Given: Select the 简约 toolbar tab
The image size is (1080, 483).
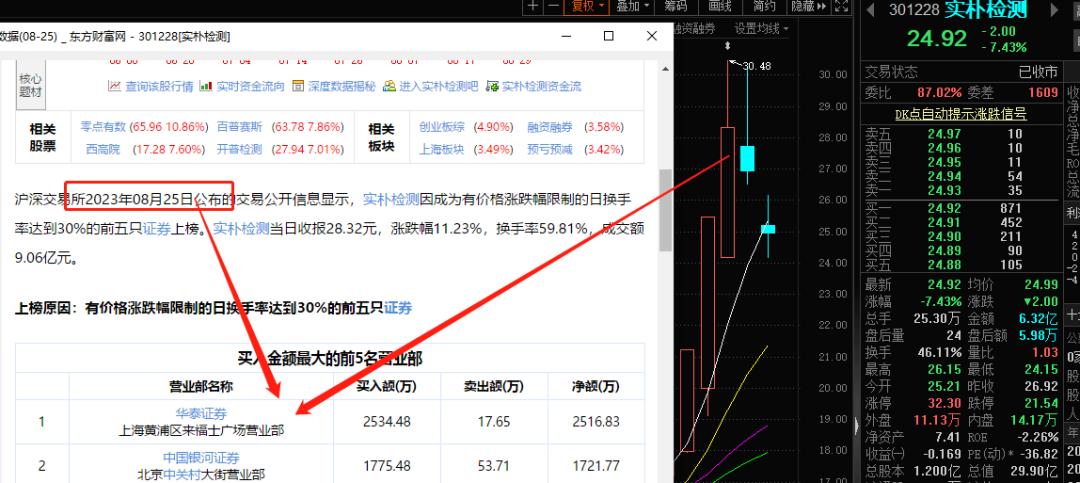Looking at the screenshot, I should (763, 6).
